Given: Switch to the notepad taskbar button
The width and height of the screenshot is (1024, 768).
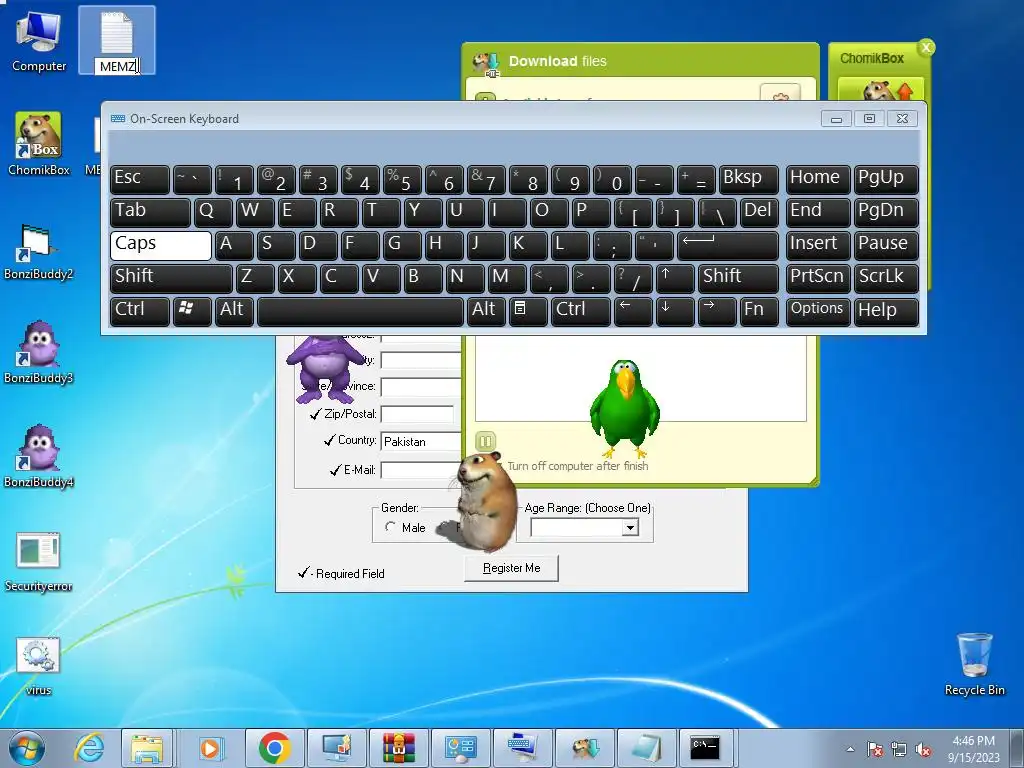Looking at the screenshot, I should [647, 748].
